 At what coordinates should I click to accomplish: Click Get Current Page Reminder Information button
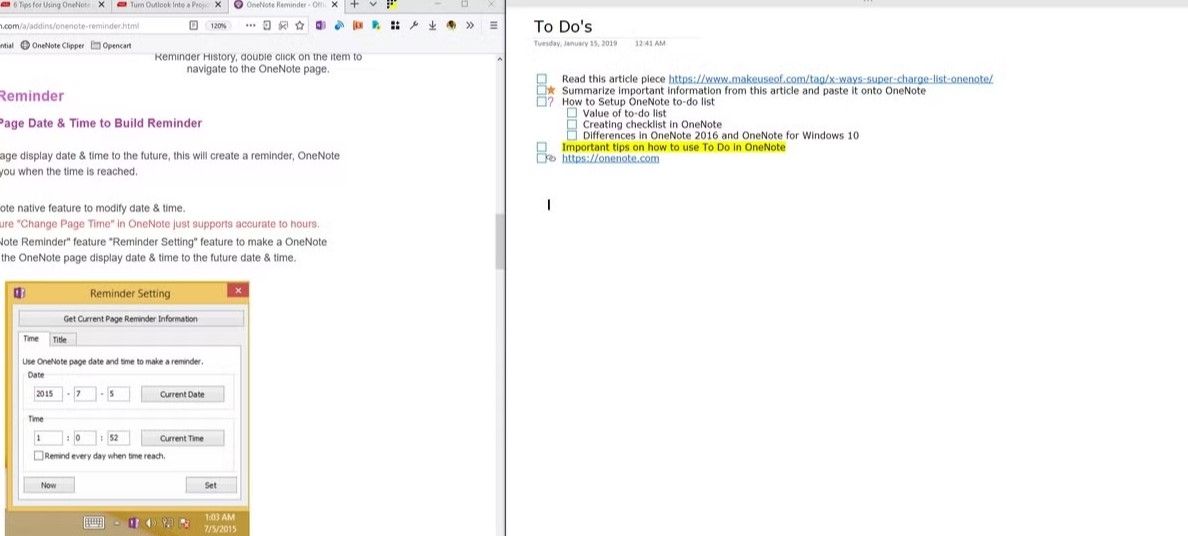point(131,318)
